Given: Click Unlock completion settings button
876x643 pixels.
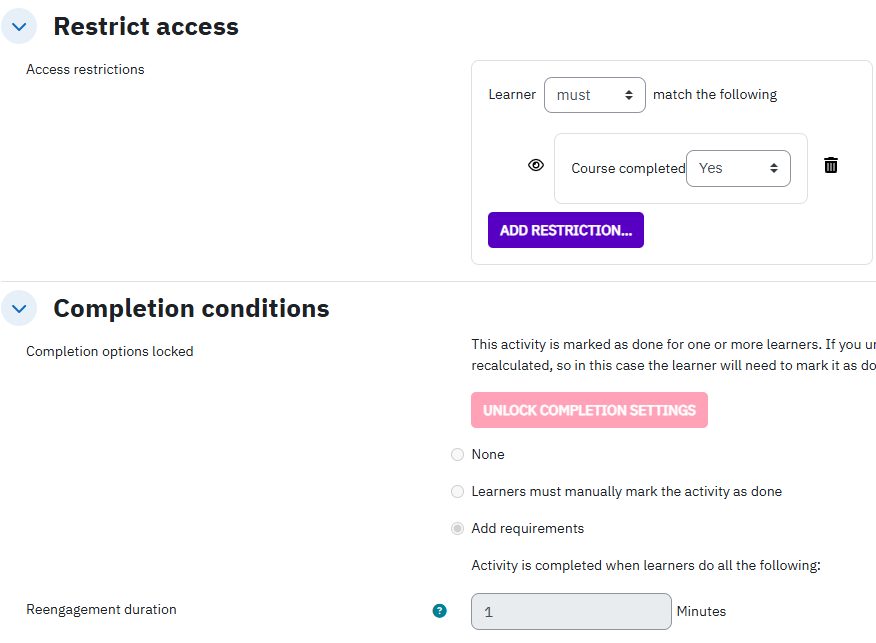Looking at the screenshot, I should point(589,410).
